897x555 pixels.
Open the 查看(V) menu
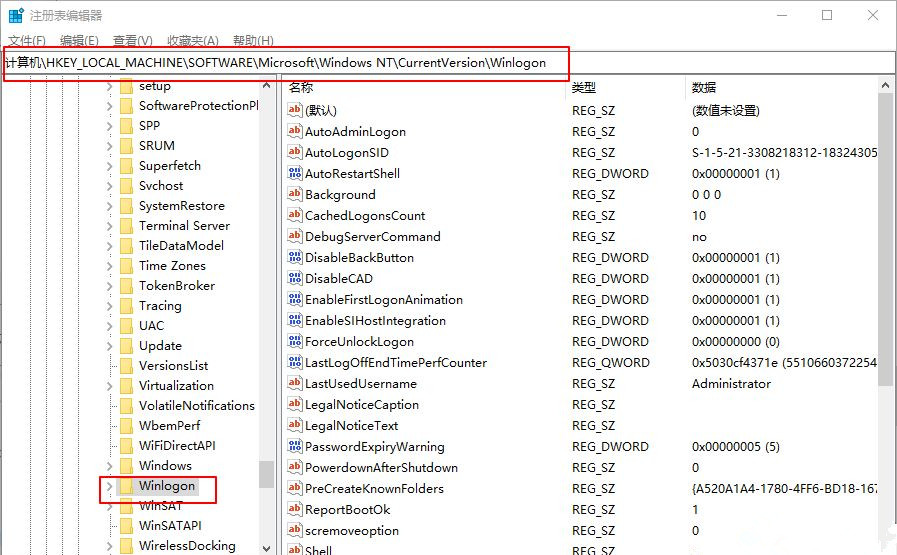point(132,40)
